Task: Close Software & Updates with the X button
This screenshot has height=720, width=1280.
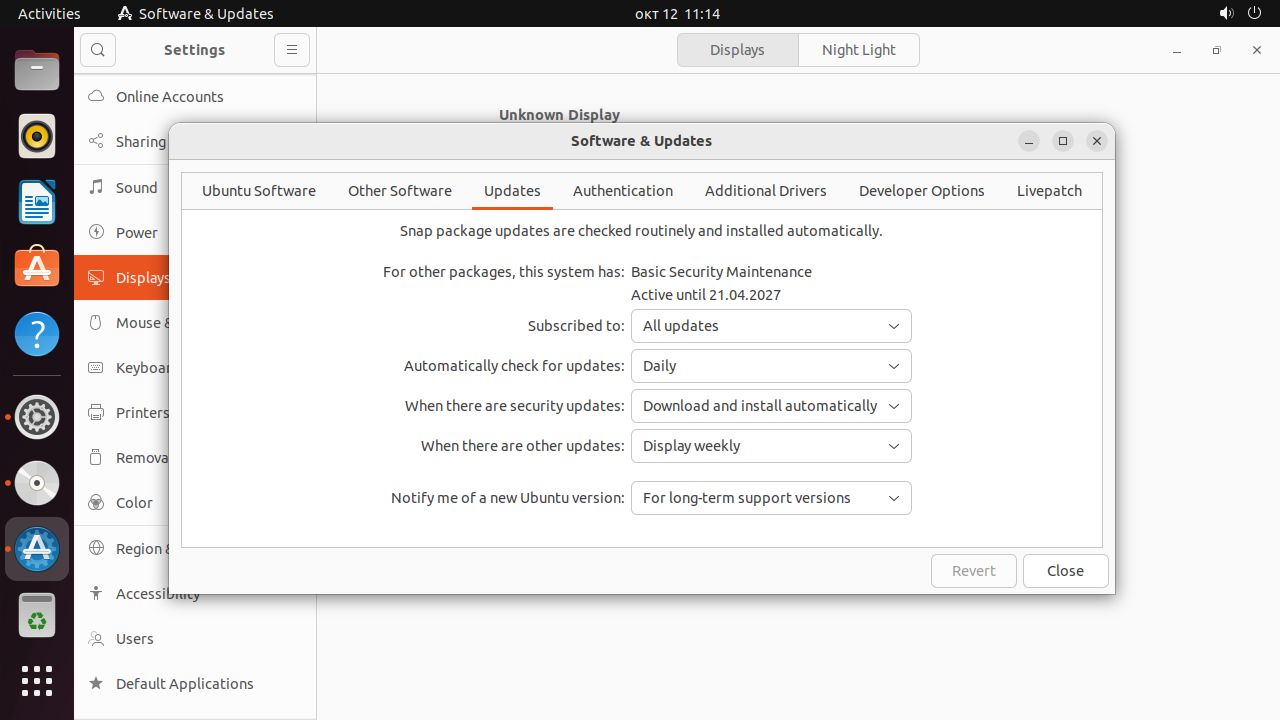Action: pyautogui.click(x=1097, y=141)
